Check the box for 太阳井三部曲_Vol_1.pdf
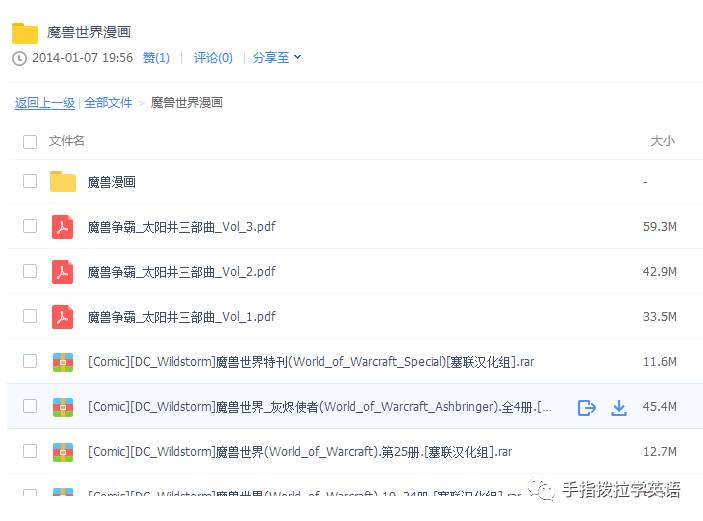 tap(30, 316)
